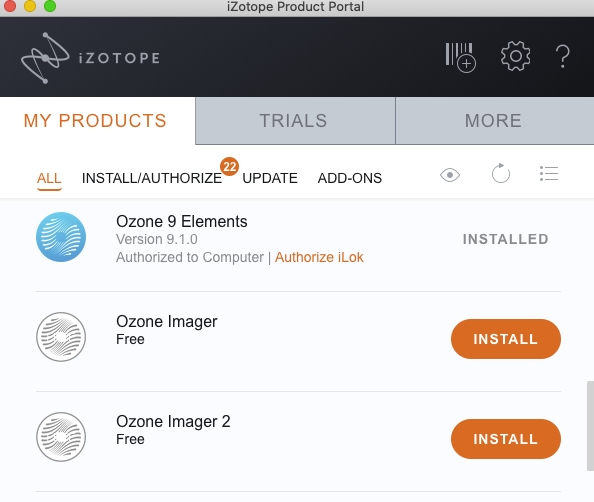This screenshot has width=594, height=502.
Task: Switch to list view icon
Action: [x=549, y=174]
